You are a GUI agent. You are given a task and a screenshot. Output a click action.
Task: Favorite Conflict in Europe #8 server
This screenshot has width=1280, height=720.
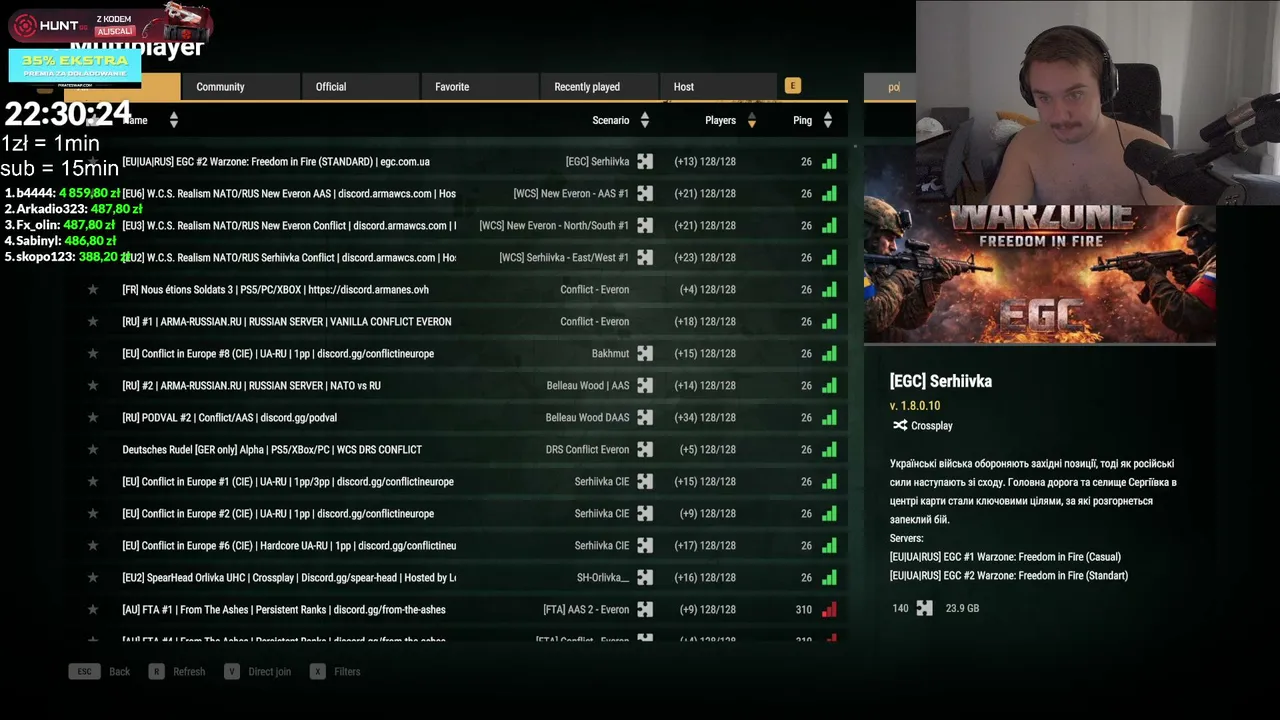(x=93, y=354)
